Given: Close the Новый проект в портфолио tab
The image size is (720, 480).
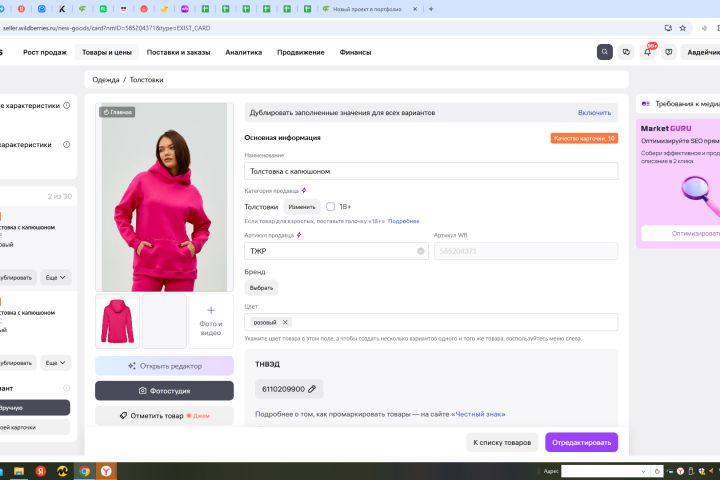Looking at the screenshot, I should (x=415, y=9).
